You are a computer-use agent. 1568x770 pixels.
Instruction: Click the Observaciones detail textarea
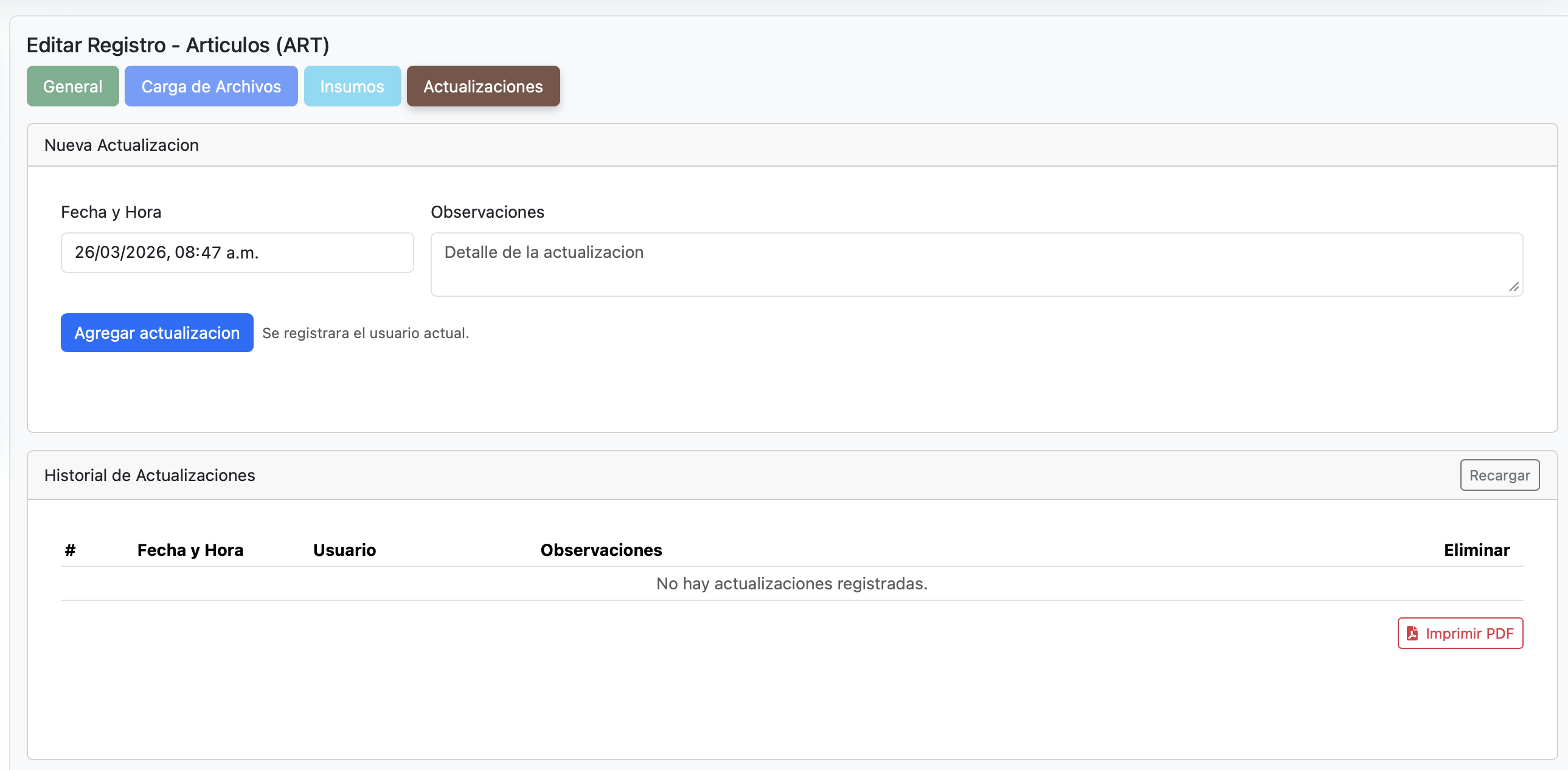(x=975, y=263)
